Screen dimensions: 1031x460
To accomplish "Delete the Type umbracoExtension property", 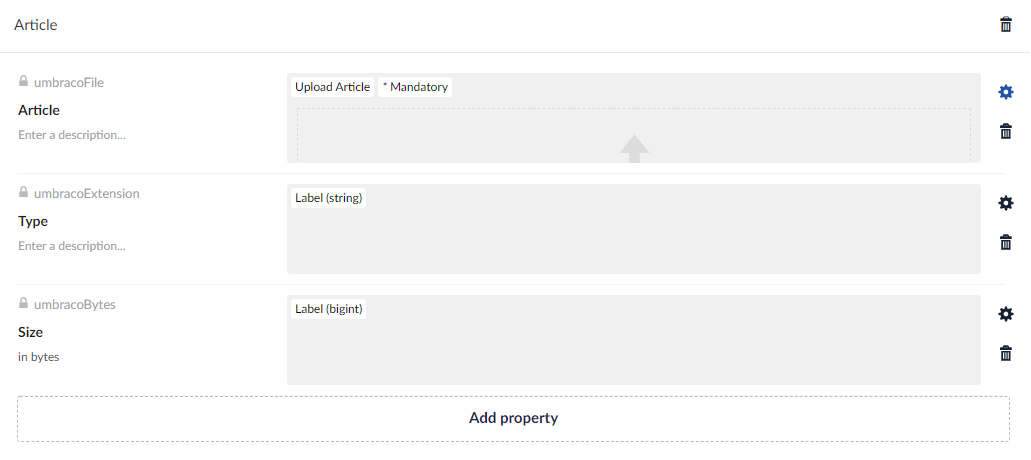I will [1005, 242].
